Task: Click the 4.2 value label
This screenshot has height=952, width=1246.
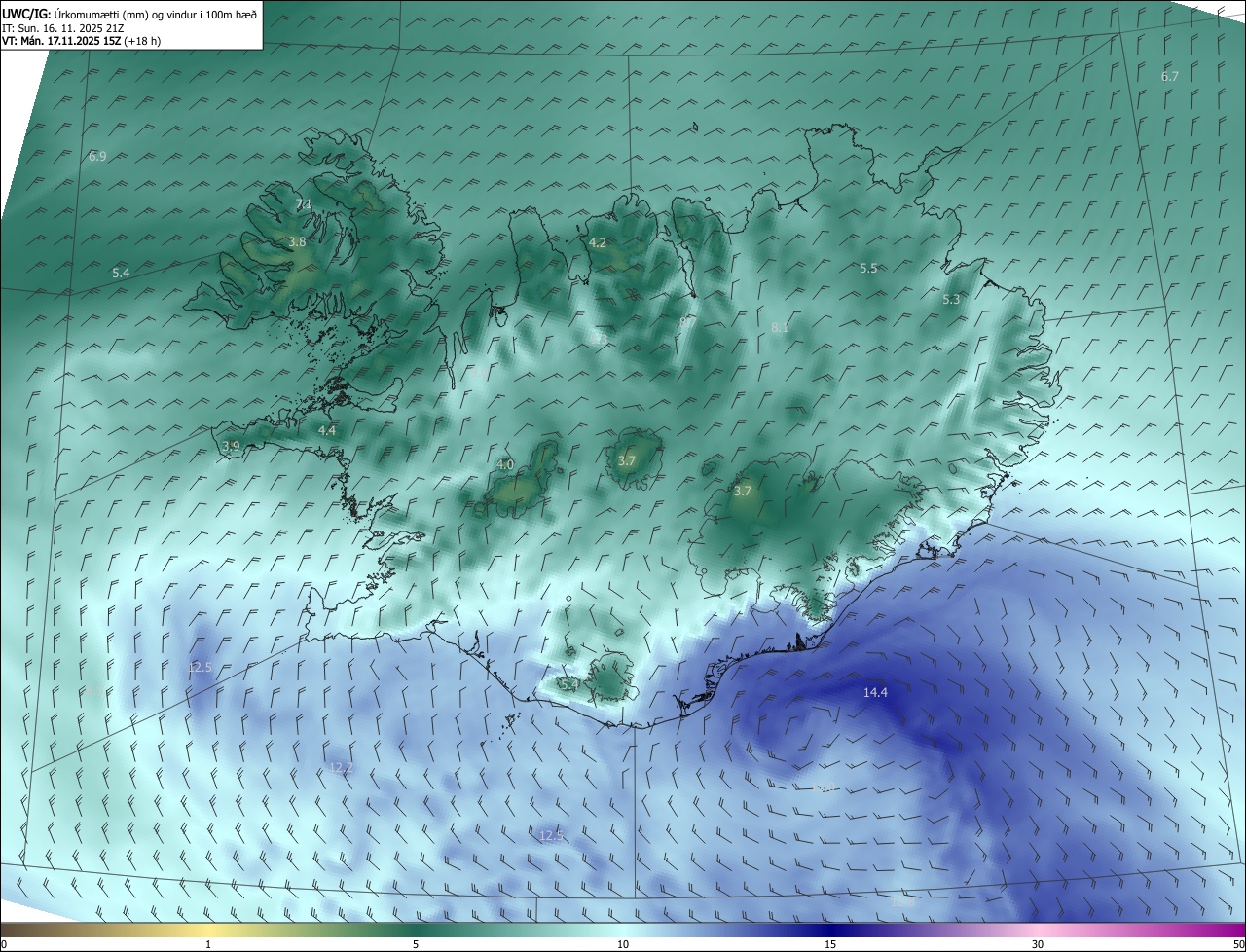Action: [x=598, y=242]
